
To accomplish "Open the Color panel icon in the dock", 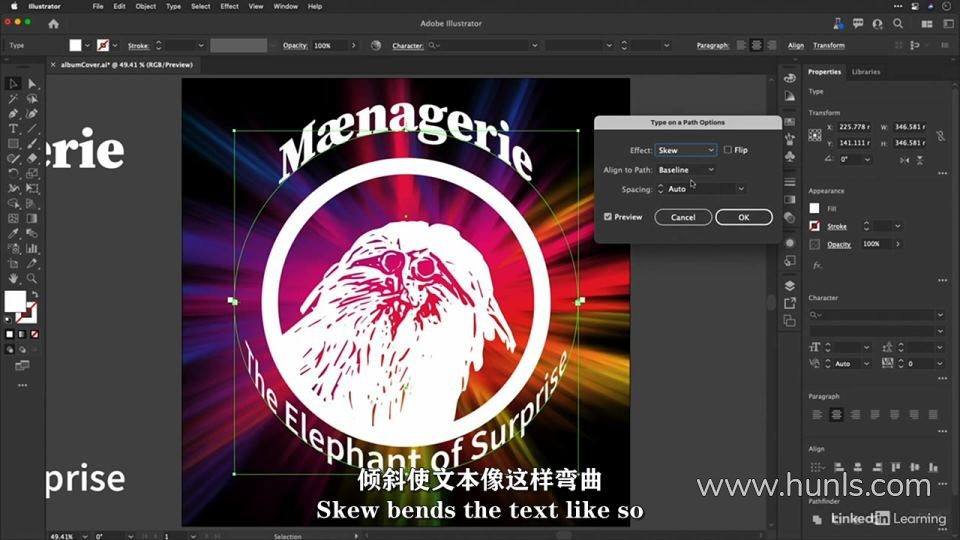I will coord(790,78).
